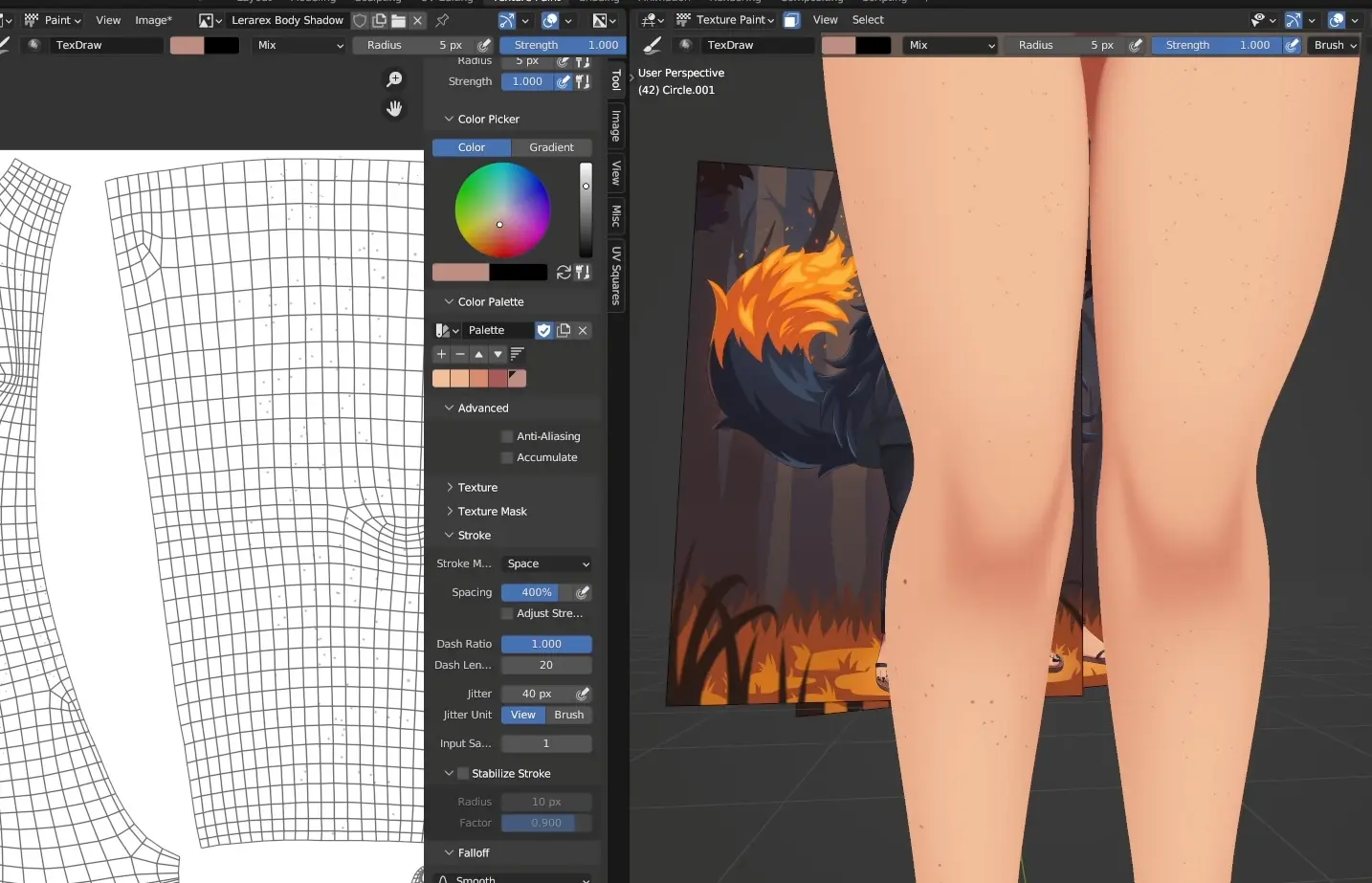
Task: Enable the Accumulate checkbox
Action: point(507,457)
